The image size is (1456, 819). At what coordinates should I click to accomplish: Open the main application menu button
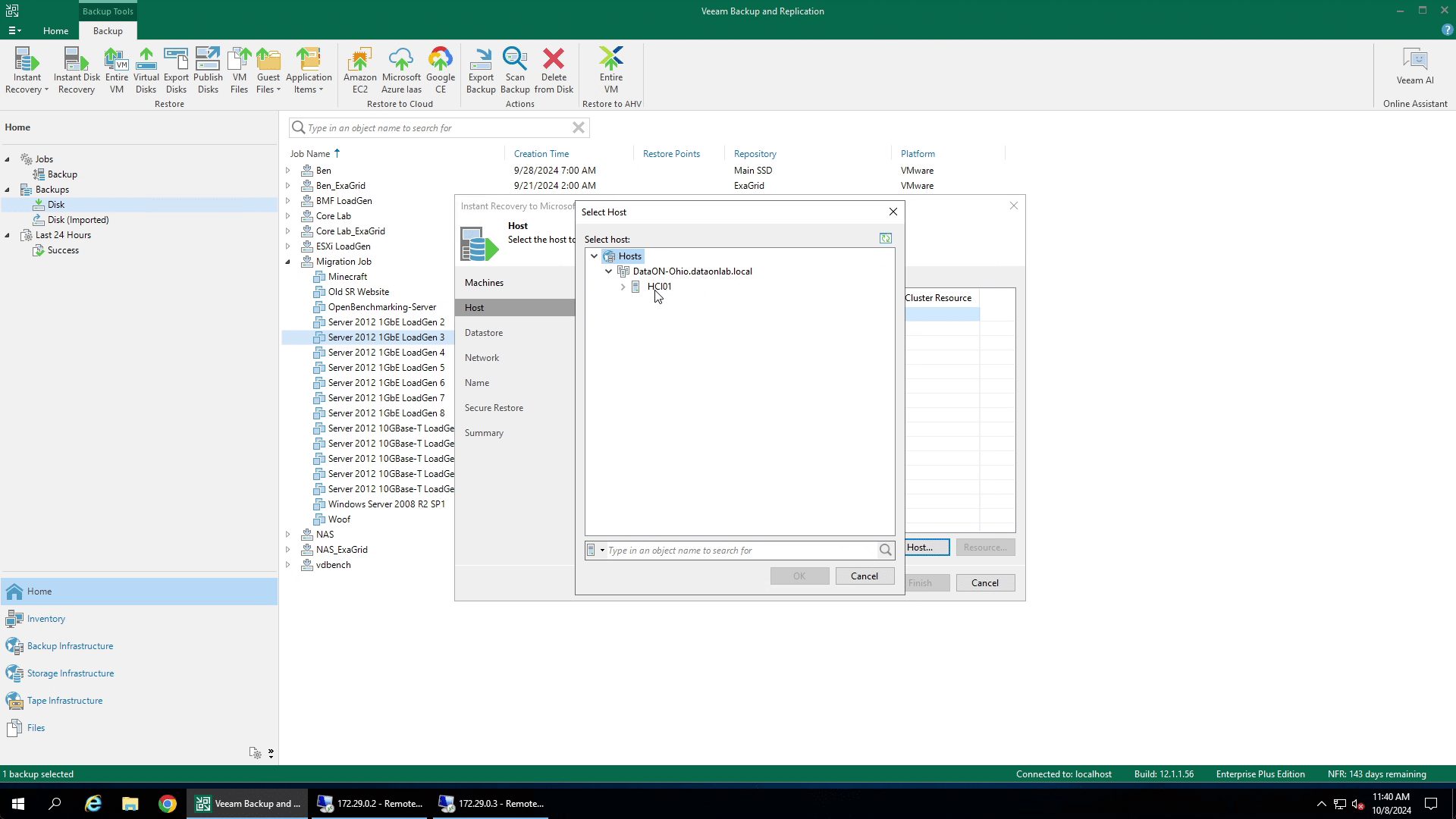14,30
